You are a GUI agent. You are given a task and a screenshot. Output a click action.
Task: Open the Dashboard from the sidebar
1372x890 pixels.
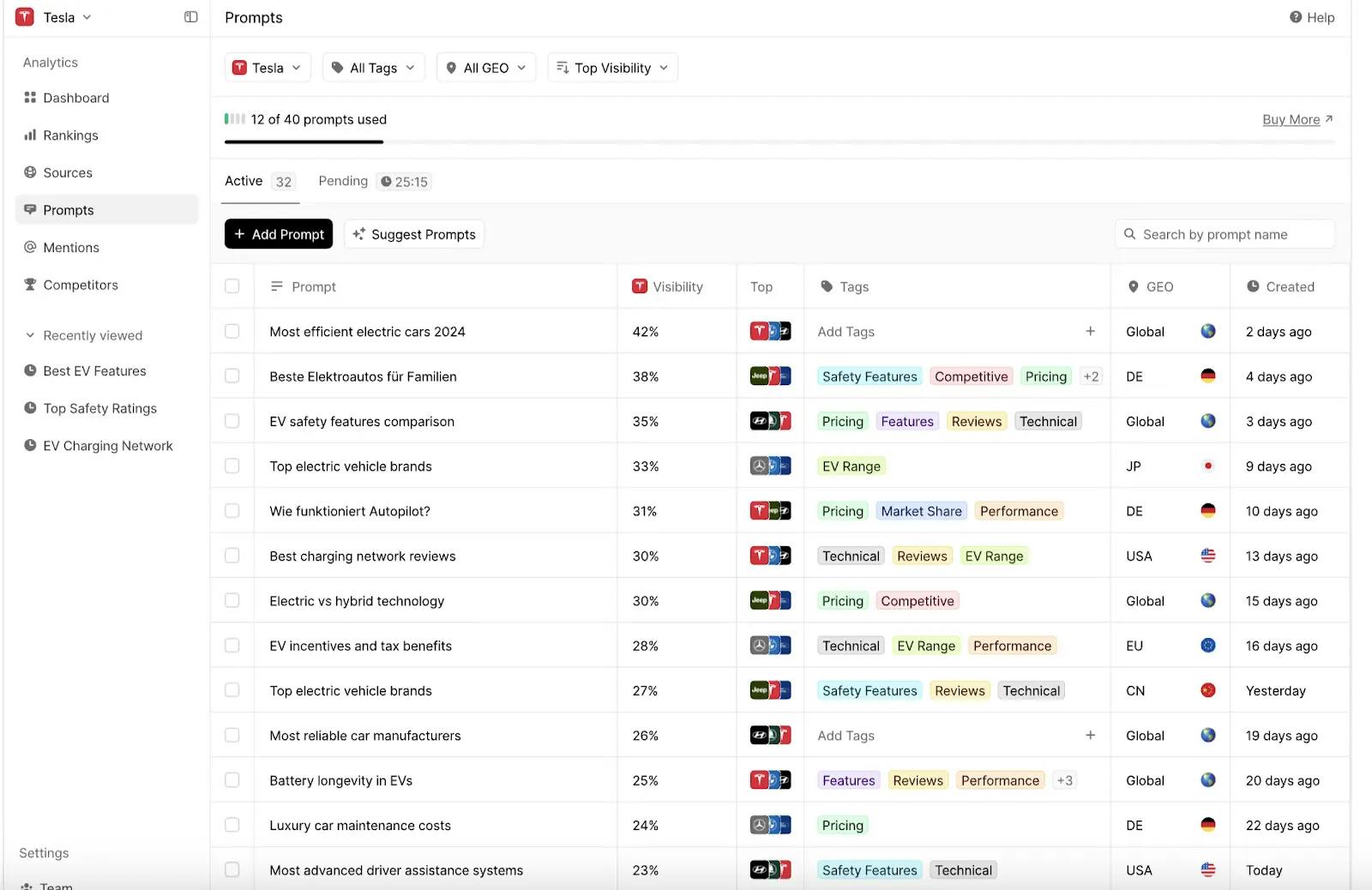pos(75,97)
